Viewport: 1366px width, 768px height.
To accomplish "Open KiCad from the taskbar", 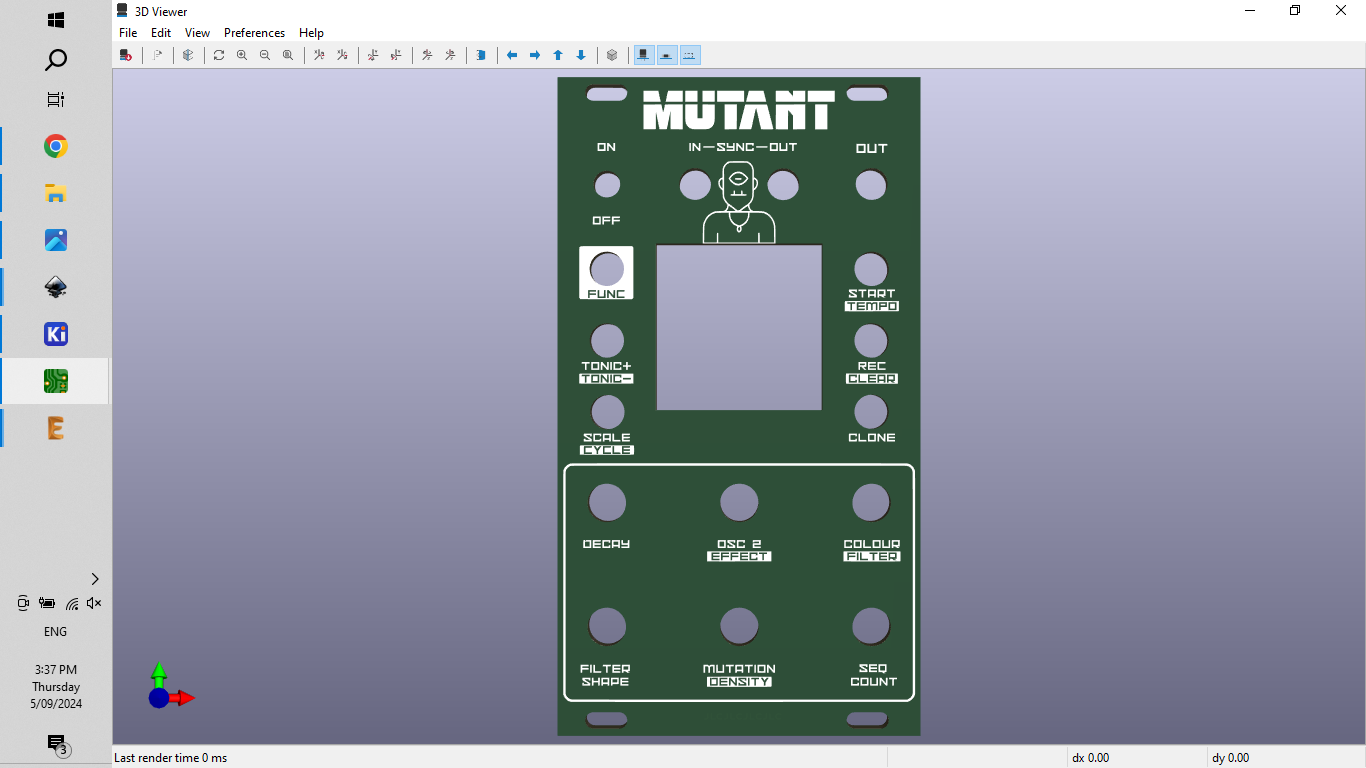I will tap(55, 333).
